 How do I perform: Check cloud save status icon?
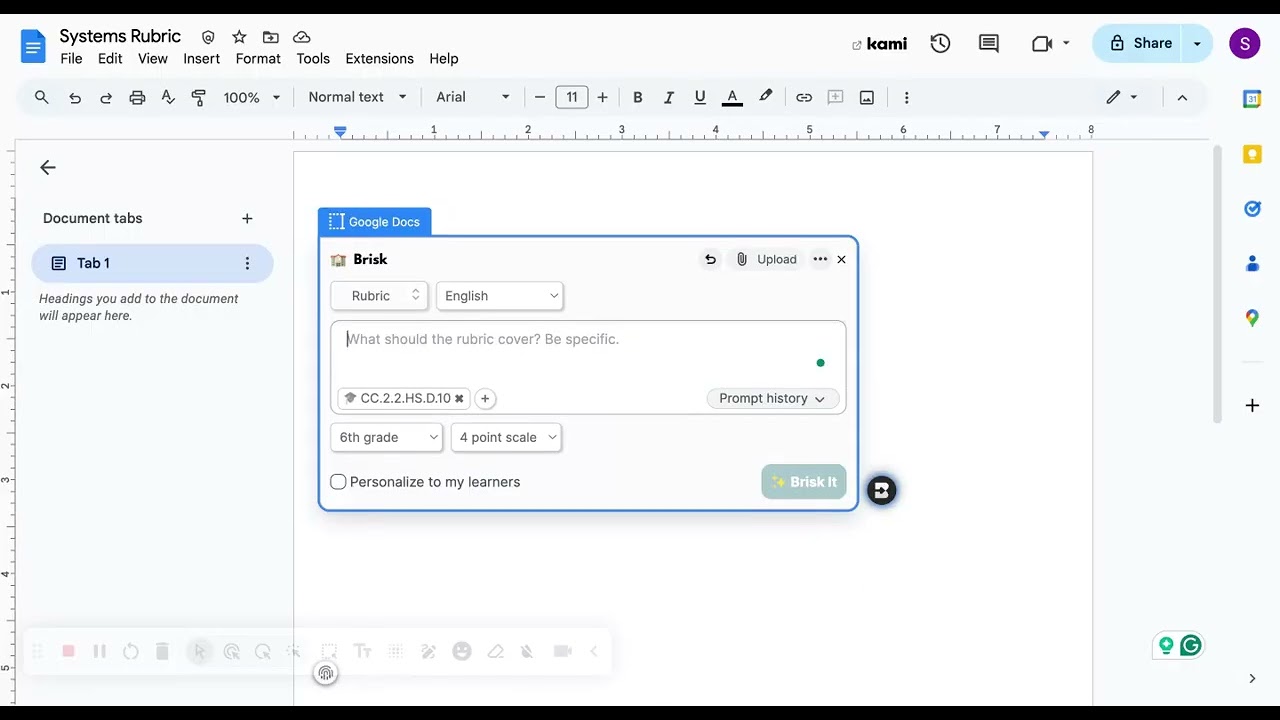coord(301,37)
